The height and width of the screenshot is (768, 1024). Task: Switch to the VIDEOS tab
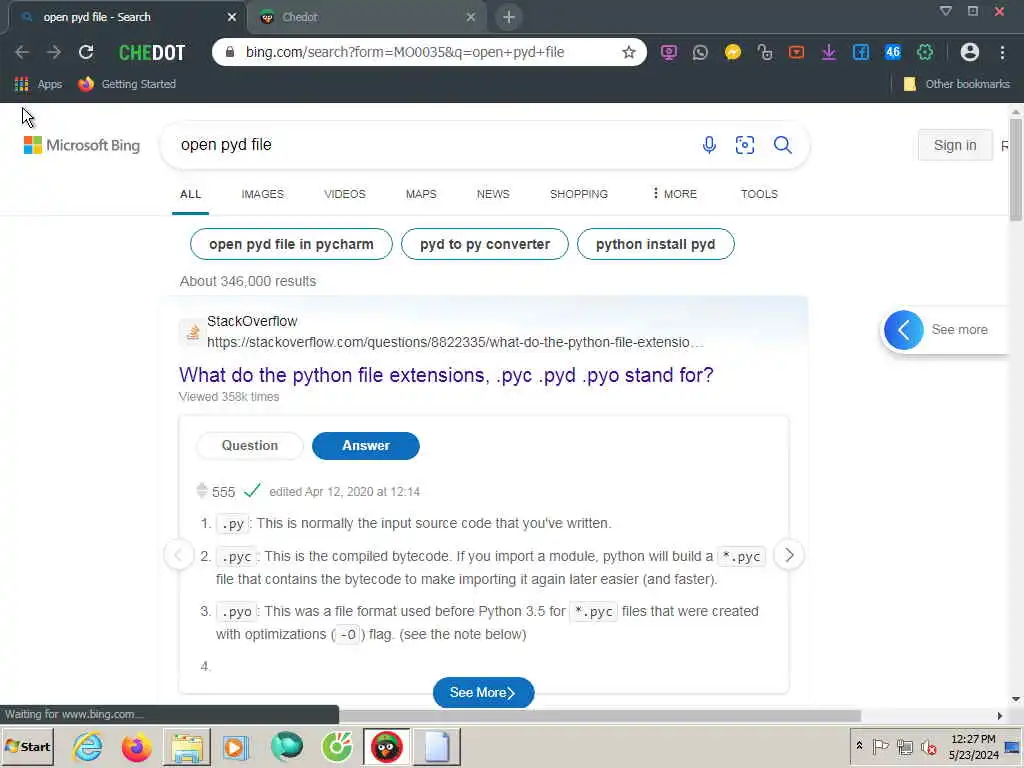tap(345, 194)
